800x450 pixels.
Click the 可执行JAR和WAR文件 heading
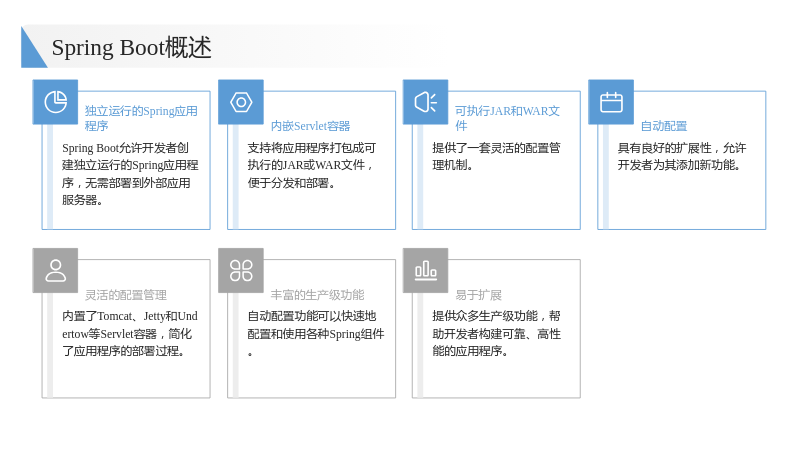click(507, 118)
